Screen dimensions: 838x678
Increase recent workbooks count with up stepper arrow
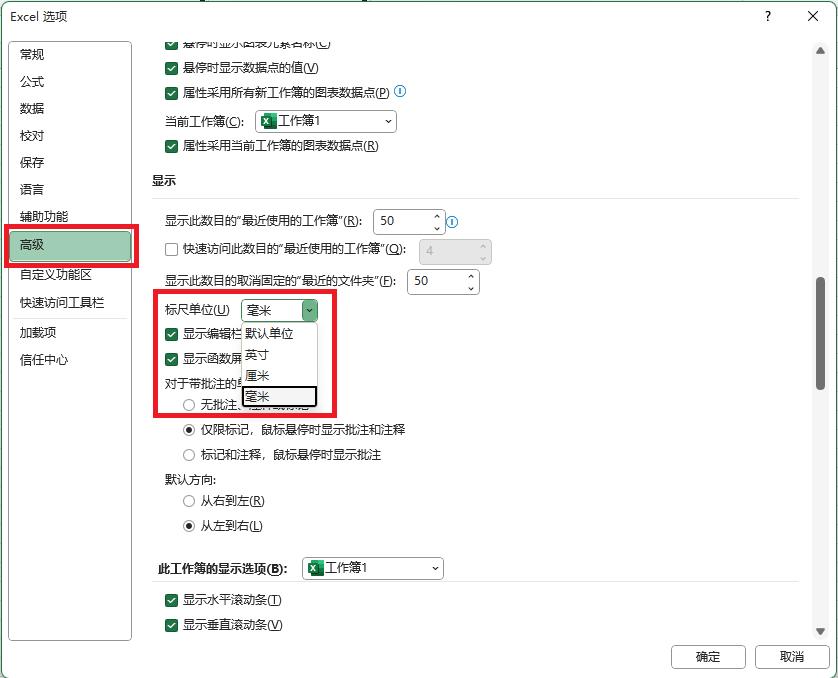tap(436, 216)
